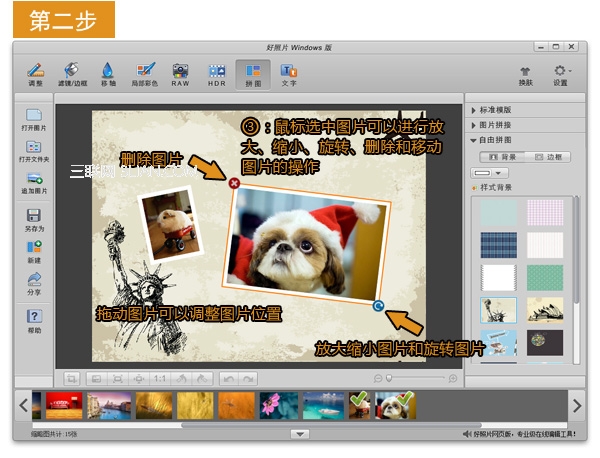
Task: Click the redo arrow
Action: click(248, 379)
